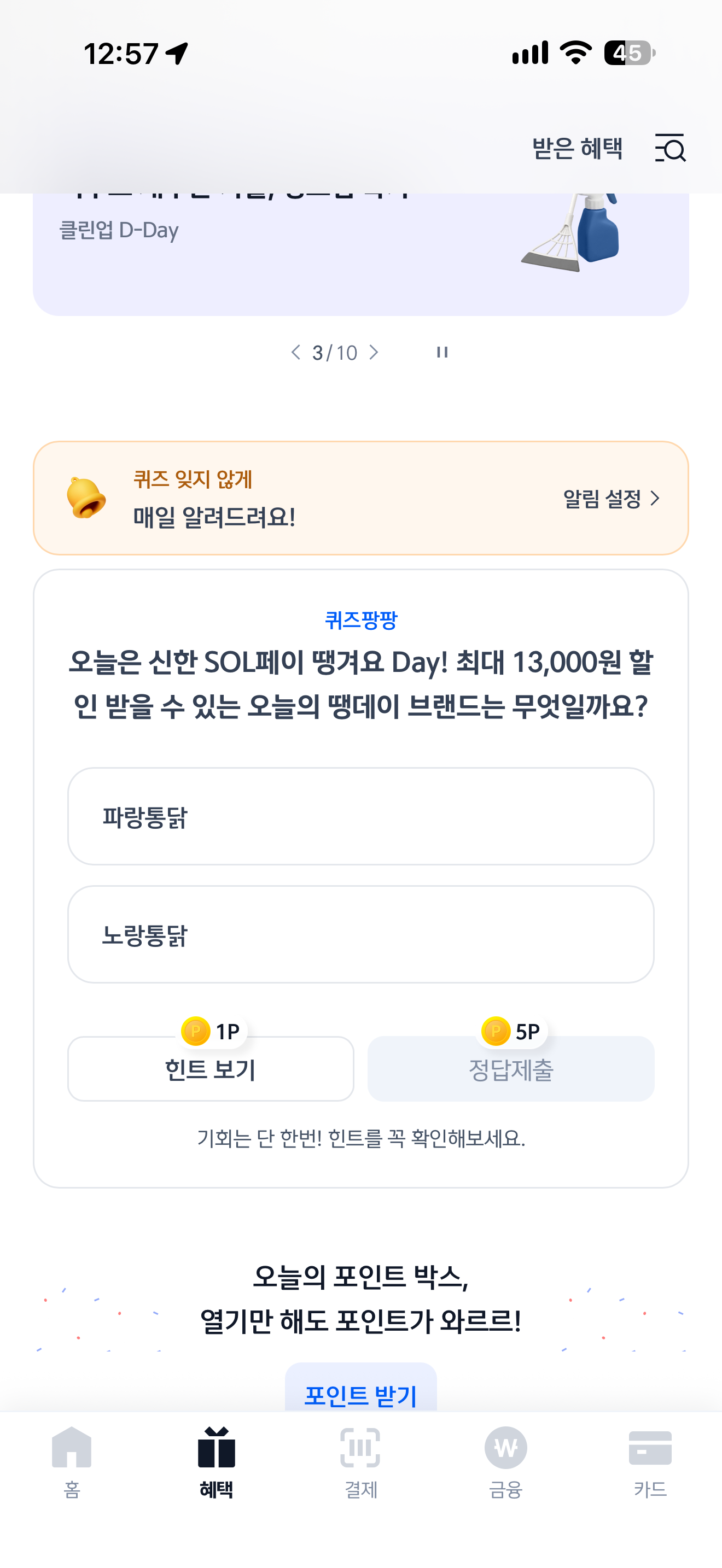This screenshot has height=1568, width=722.
Task: Select the 혜택 gift icon tab
Action: pos(217,1461)
